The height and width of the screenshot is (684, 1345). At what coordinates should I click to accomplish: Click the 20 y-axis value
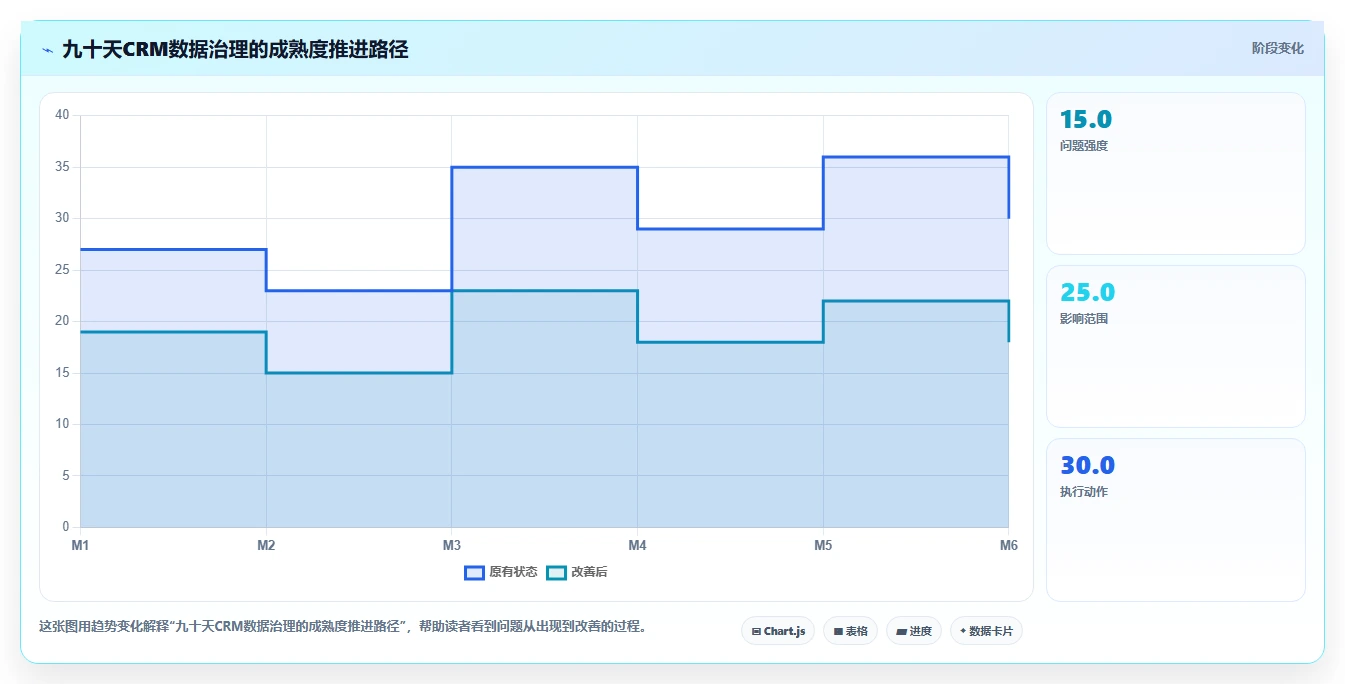[63, 321]
